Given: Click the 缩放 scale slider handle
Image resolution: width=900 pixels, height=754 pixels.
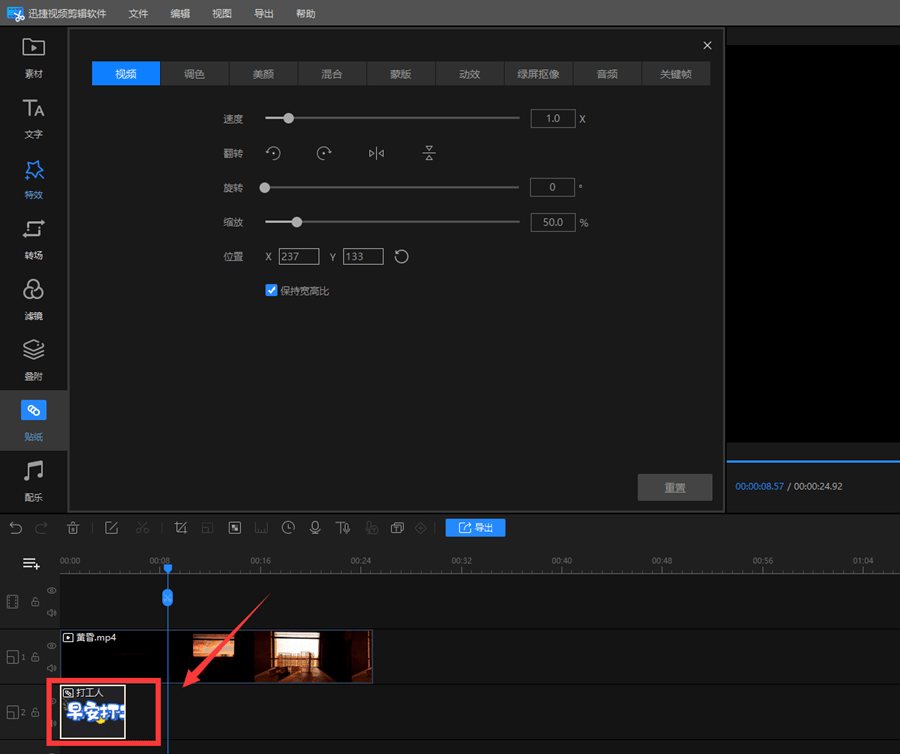Looking at the screenshot, I should pos(297,222).
